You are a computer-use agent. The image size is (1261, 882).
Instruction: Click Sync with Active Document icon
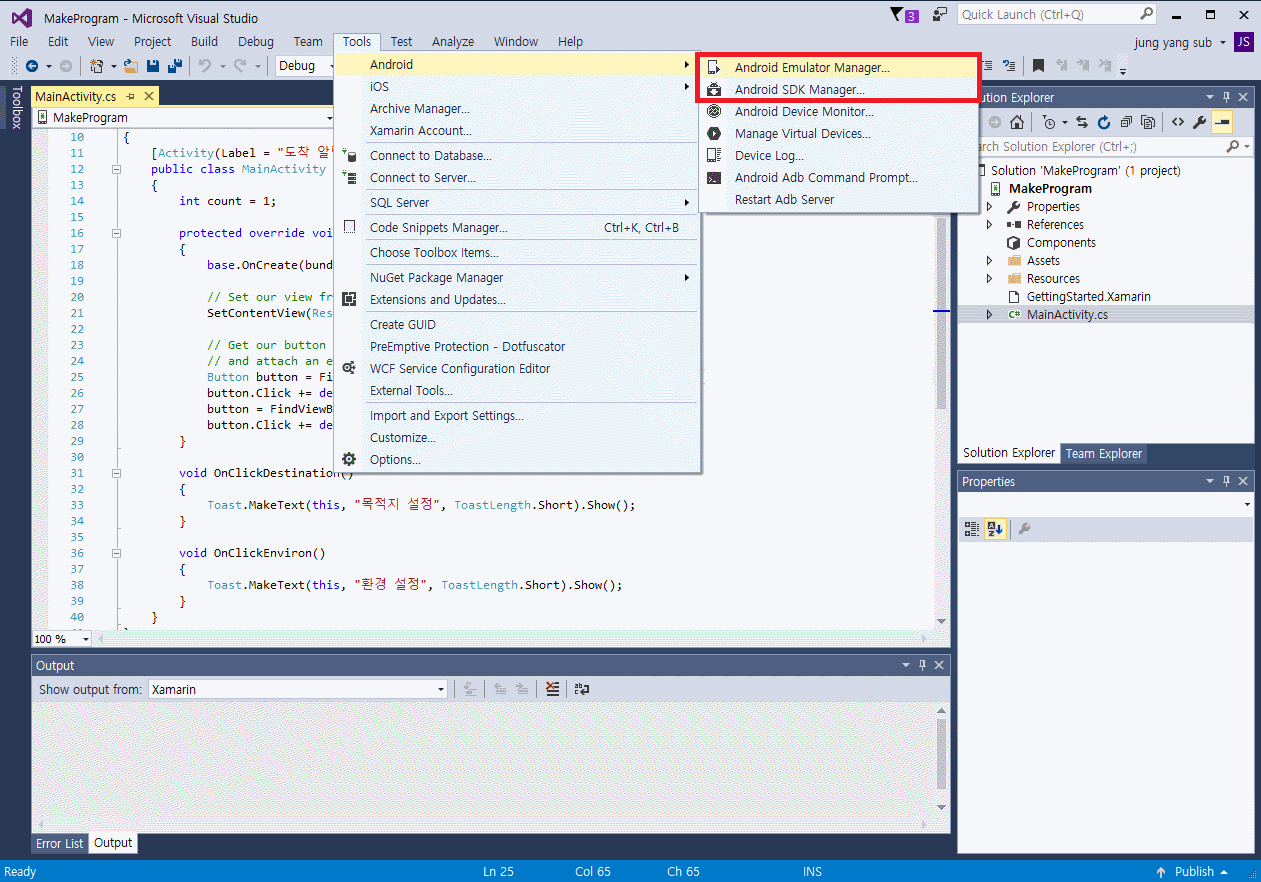tap(1082, 122)
